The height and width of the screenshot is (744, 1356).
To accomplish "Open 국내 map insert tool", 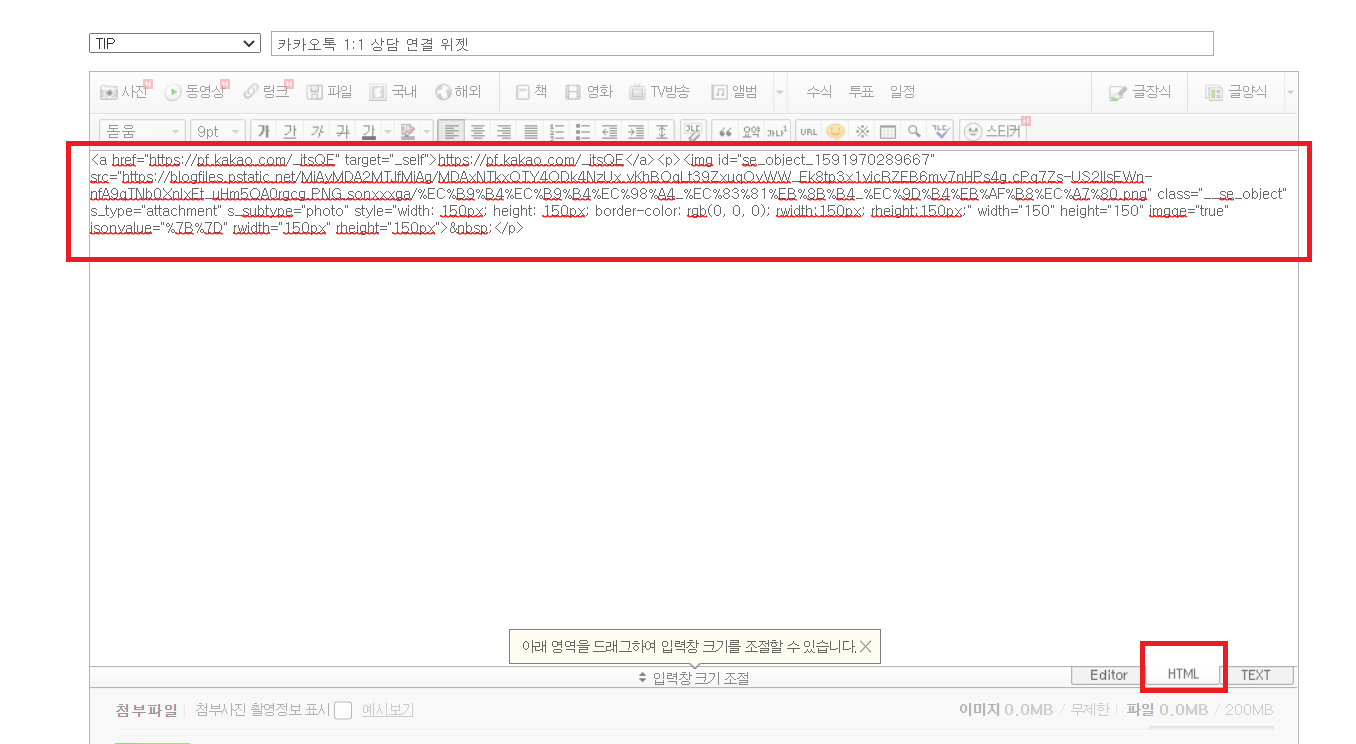I will [393, 92].
